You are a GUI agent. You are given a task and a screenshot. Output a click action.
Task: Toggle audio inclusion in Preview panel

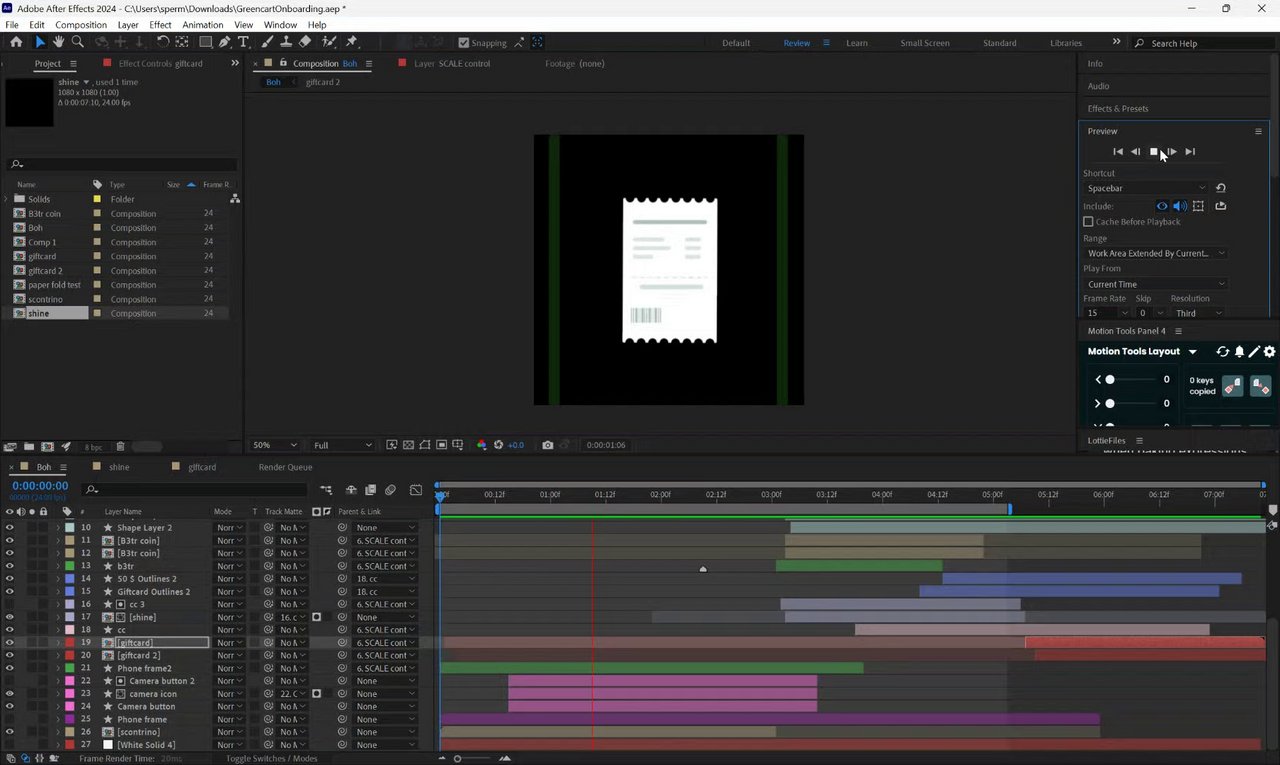tap(1179, 206)
